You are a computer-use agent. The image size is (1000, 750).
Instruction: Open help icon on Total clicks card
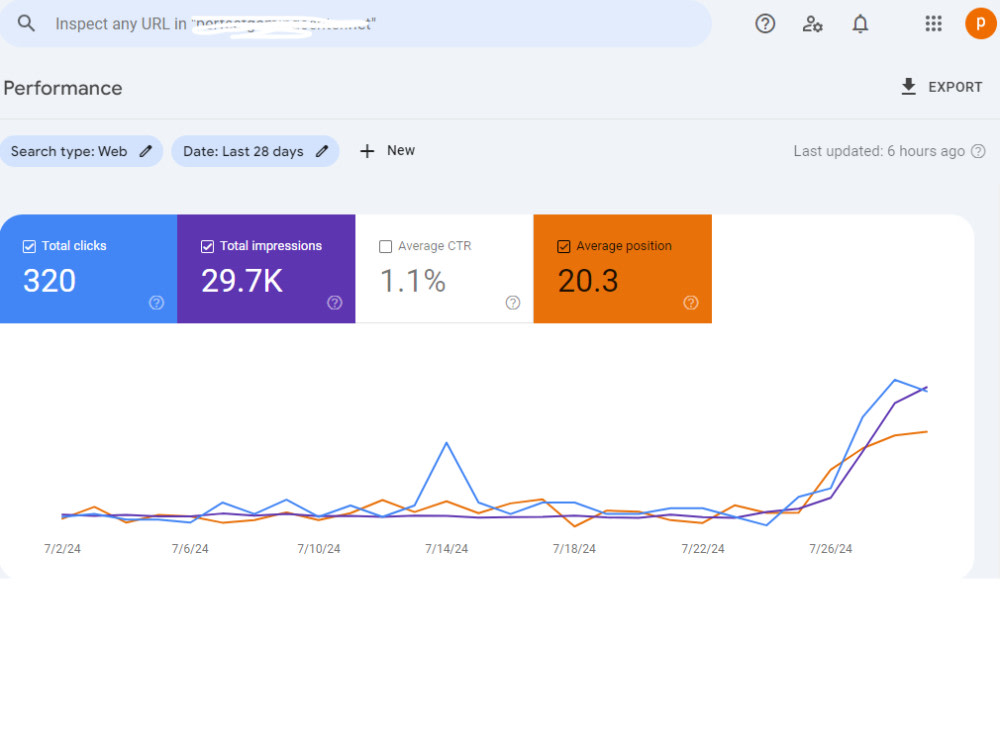coord(156,302)
